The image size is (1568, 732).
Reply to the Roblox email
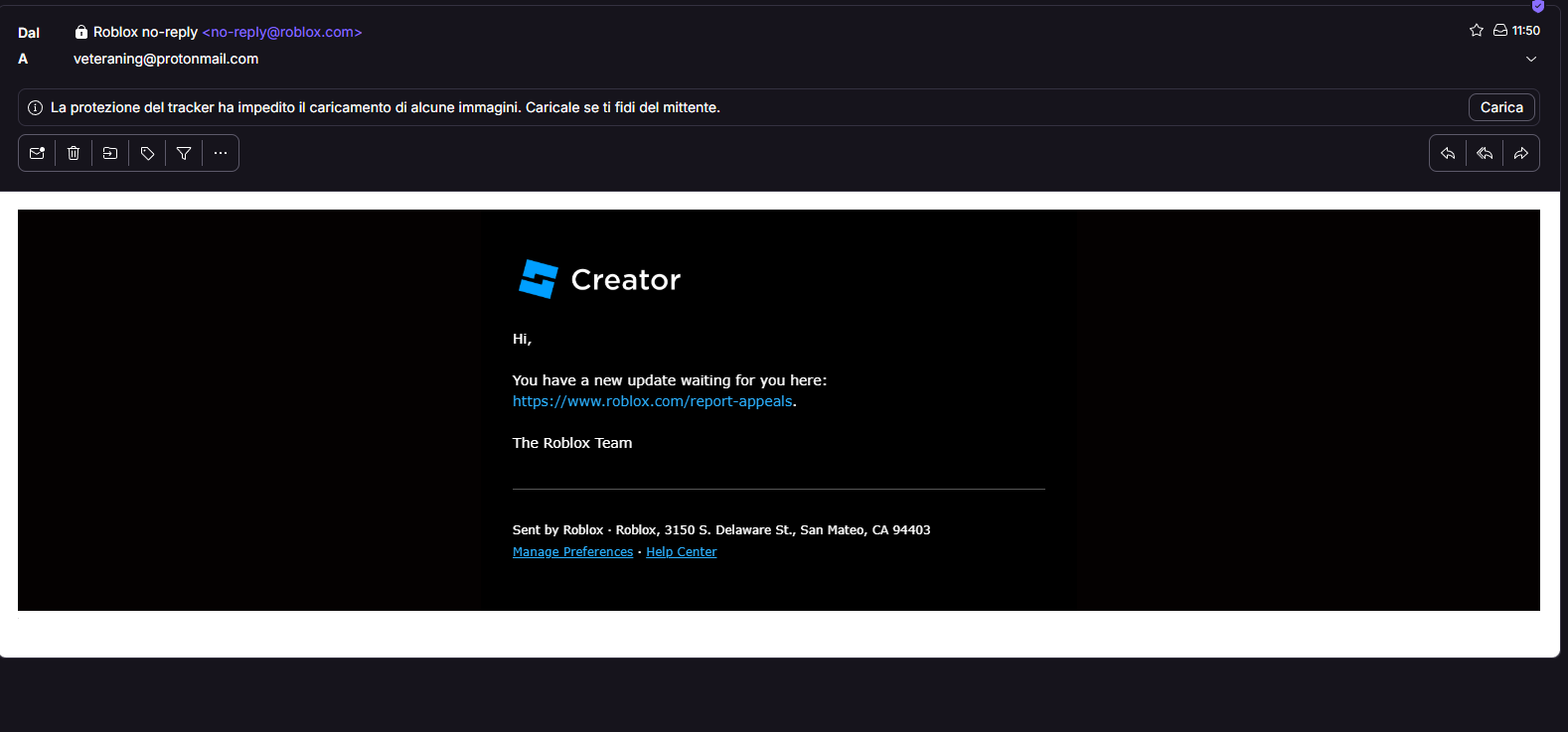1448,153
